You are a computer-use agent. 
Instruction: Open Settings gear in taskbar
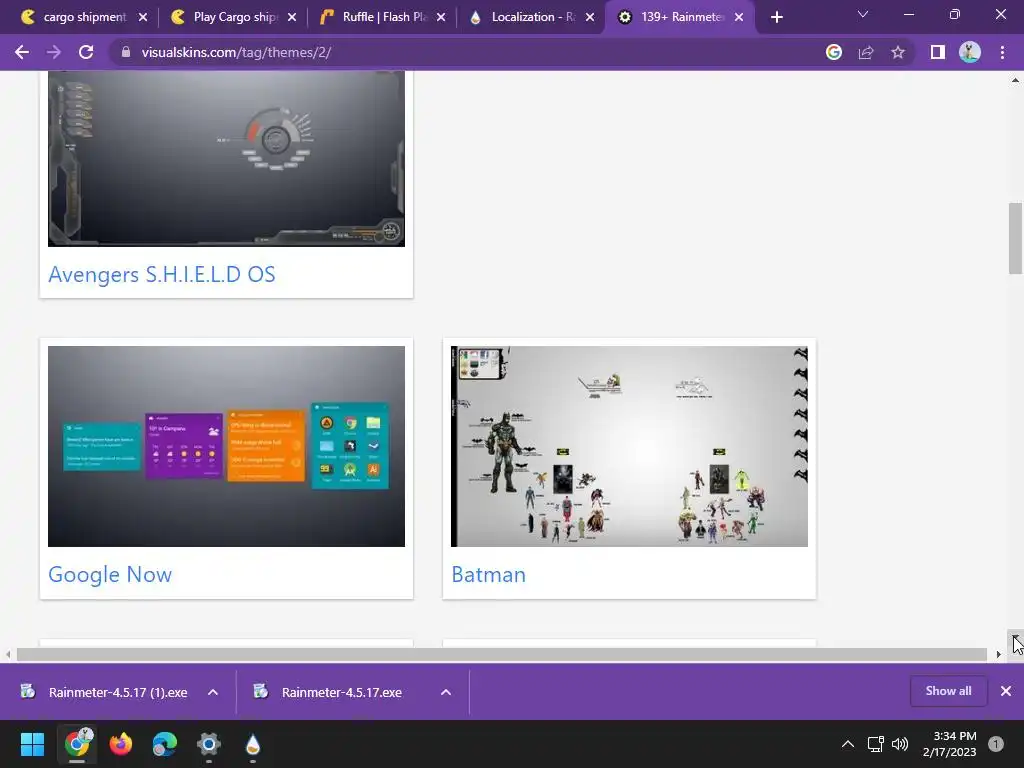point(209,744)
